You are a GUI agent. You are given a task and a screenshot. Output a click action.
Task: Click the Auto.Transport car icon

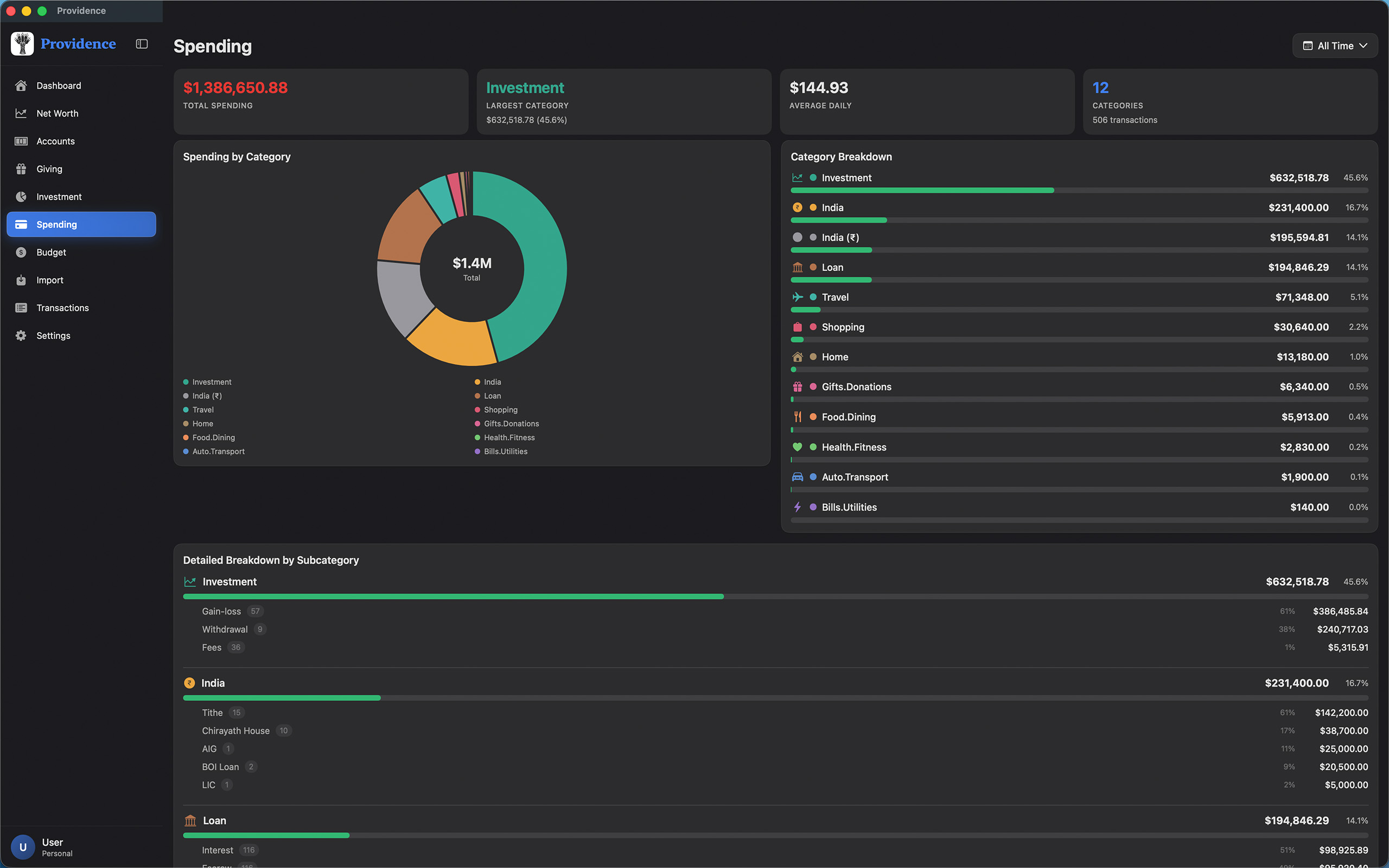797,477
